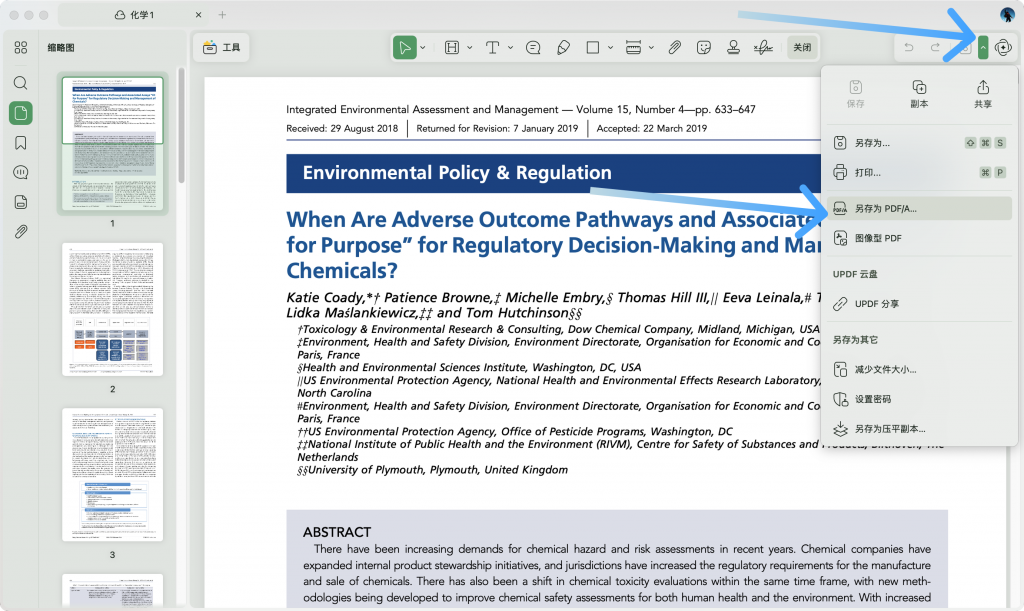The height and width of the screenshot is (611, 1024).
Task: Click the 'Environmental Policy & Regulation' banner text
Action: click(457, 172)
